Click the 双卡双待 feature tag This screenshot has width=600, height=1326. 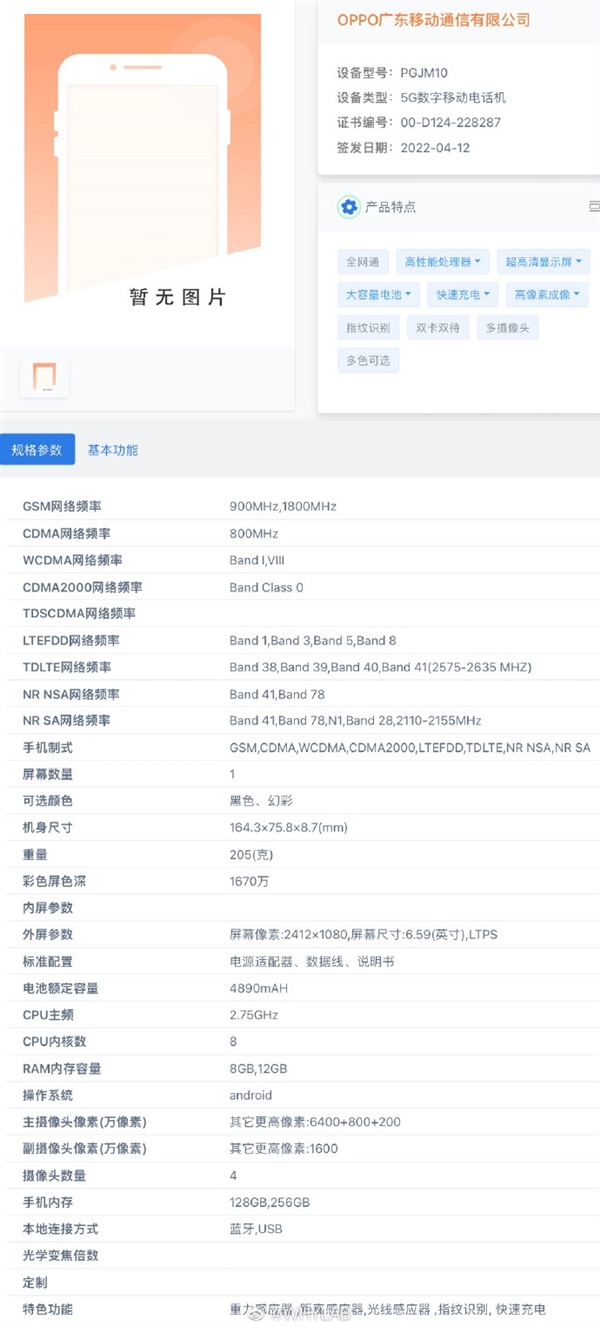pos(438,327)
